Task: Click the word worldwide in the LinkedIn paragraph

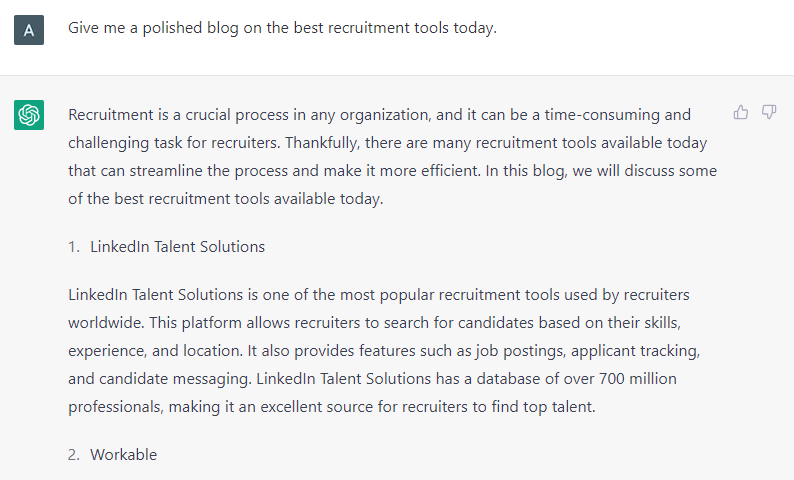Action: click(106, 323)
